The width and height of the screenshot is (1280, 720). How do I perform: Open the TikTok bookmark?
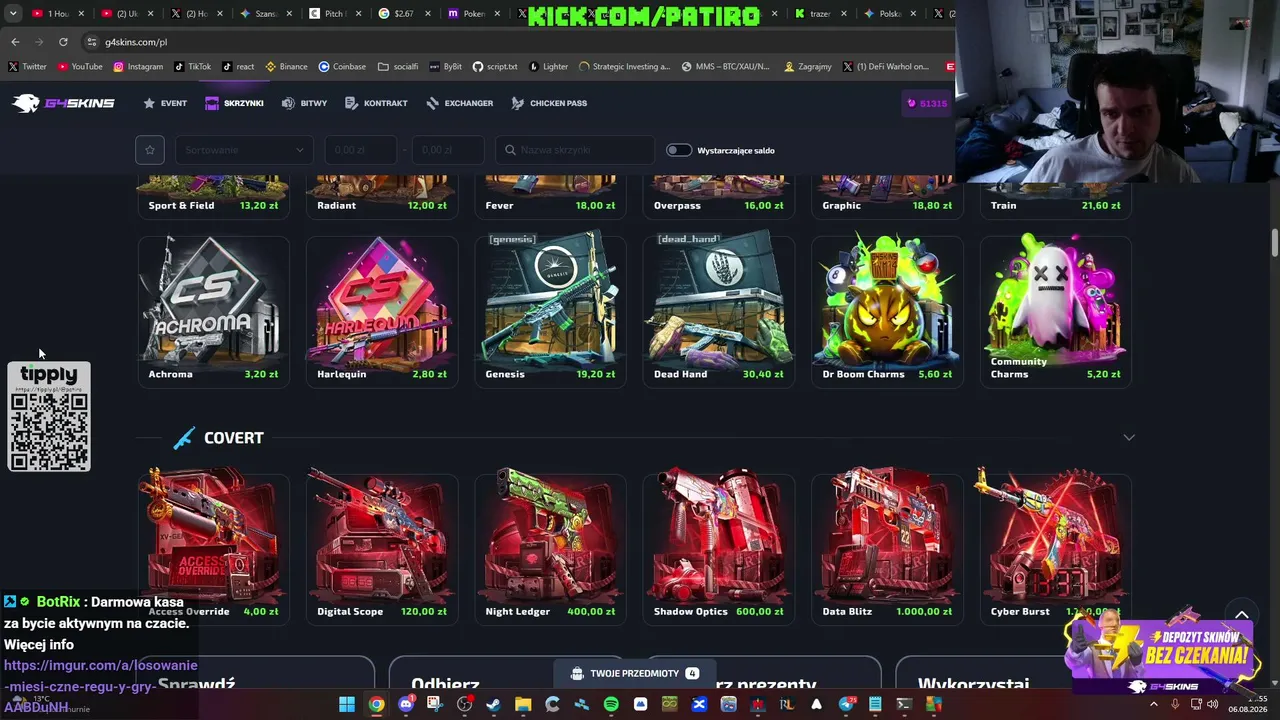tap(193, 67)
